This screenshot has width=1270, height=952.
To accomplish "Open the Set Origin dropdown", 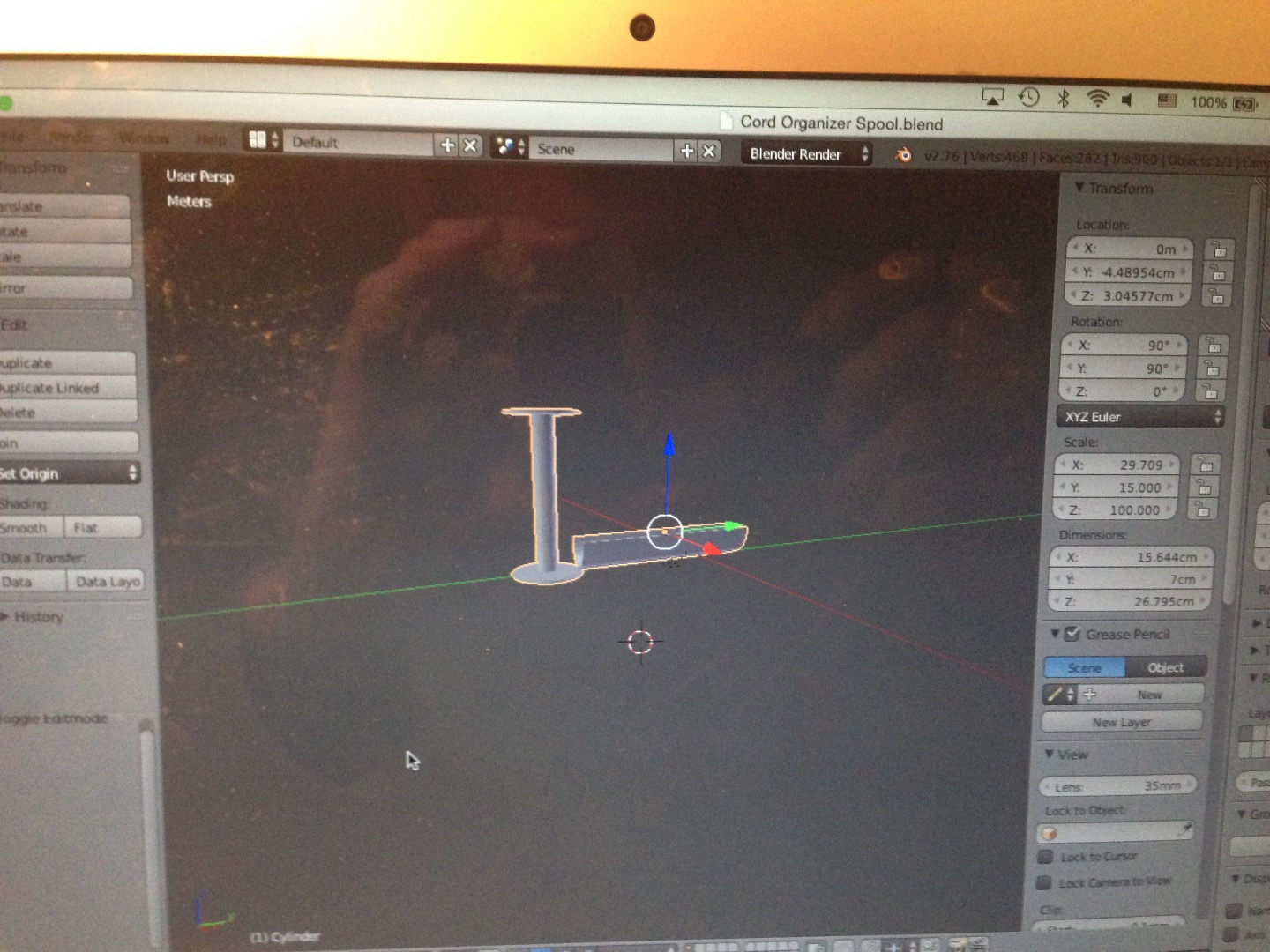I will point(67,473).
